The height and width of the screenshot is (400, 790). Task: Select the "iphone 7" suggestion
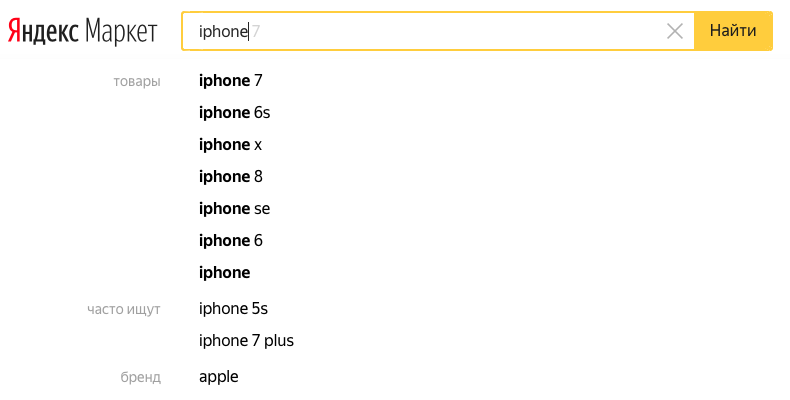231,80
